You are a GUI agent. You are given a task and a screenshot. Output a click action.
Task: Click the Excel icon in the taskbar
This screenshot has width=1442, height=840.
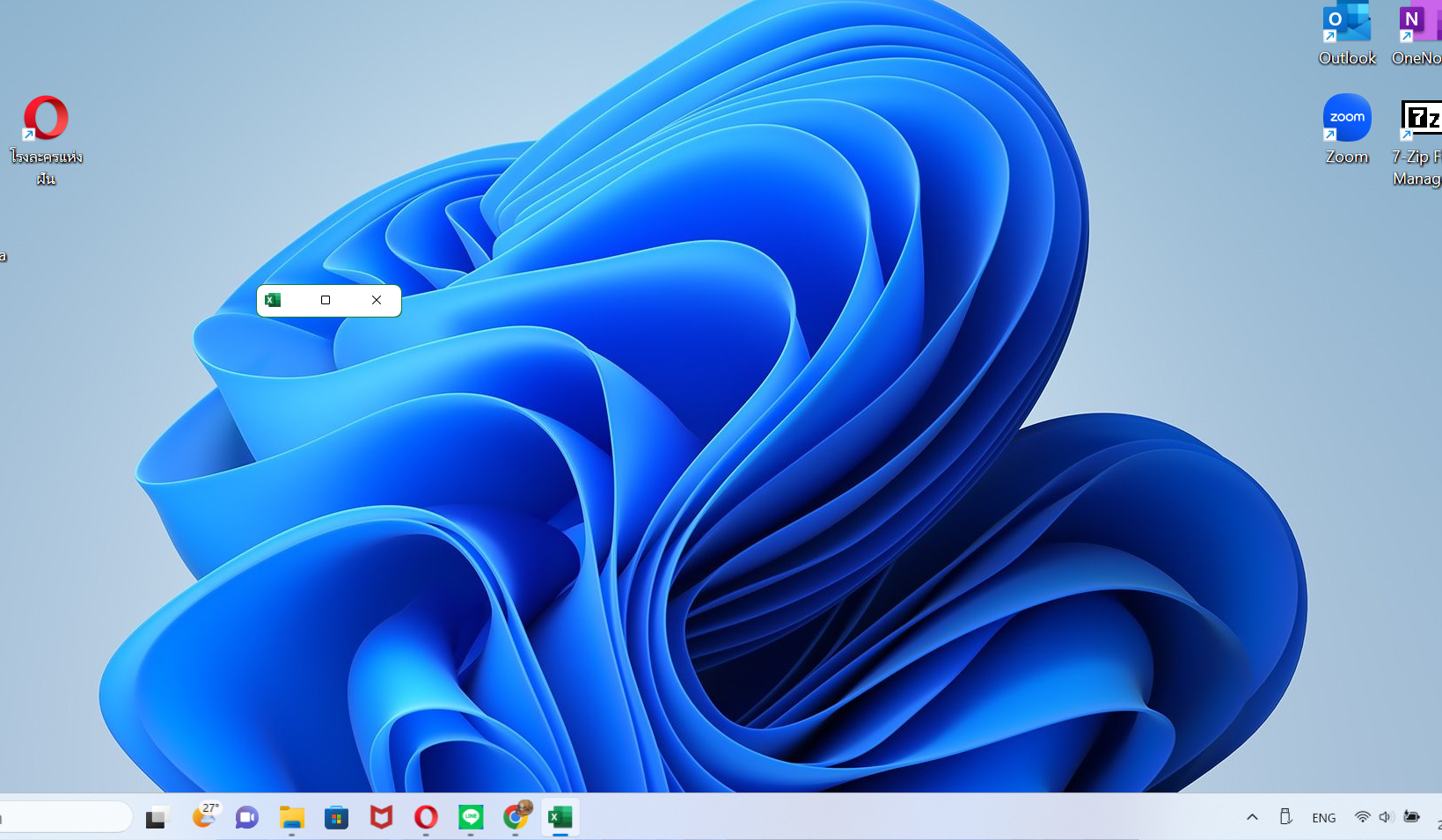[560, 818]
